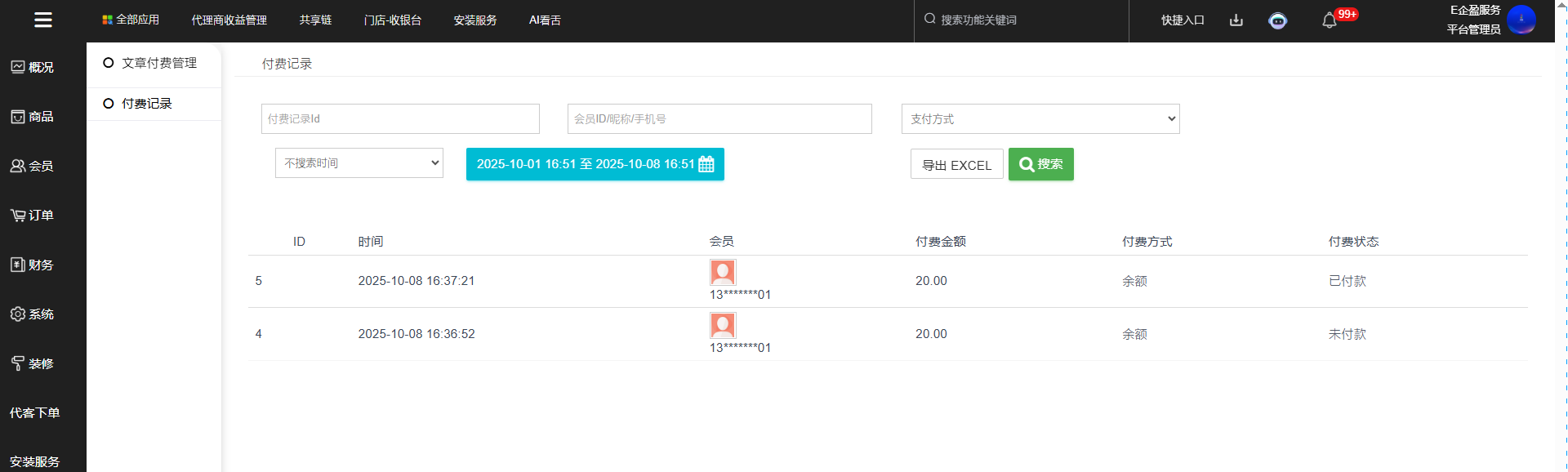Screen dimensions: 1568x472
Task: Click the user avatar at top right
Action: click(1521, 20)
